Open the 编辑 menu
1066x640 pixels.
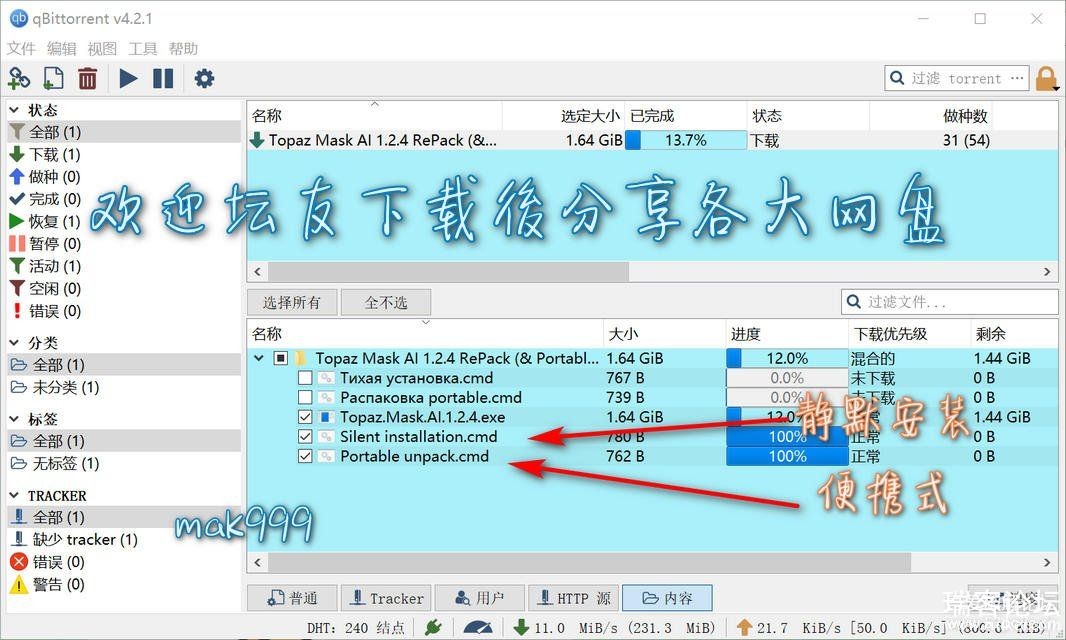pos(62,48)
